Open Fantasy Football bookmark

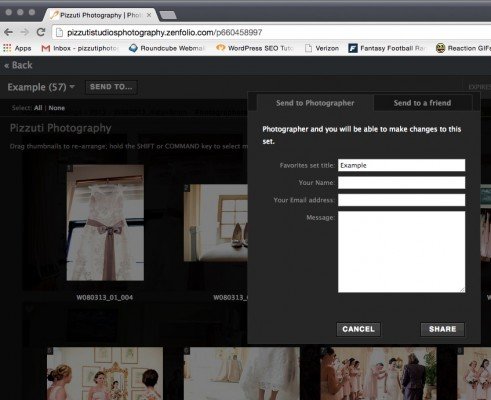pos(387,48)
